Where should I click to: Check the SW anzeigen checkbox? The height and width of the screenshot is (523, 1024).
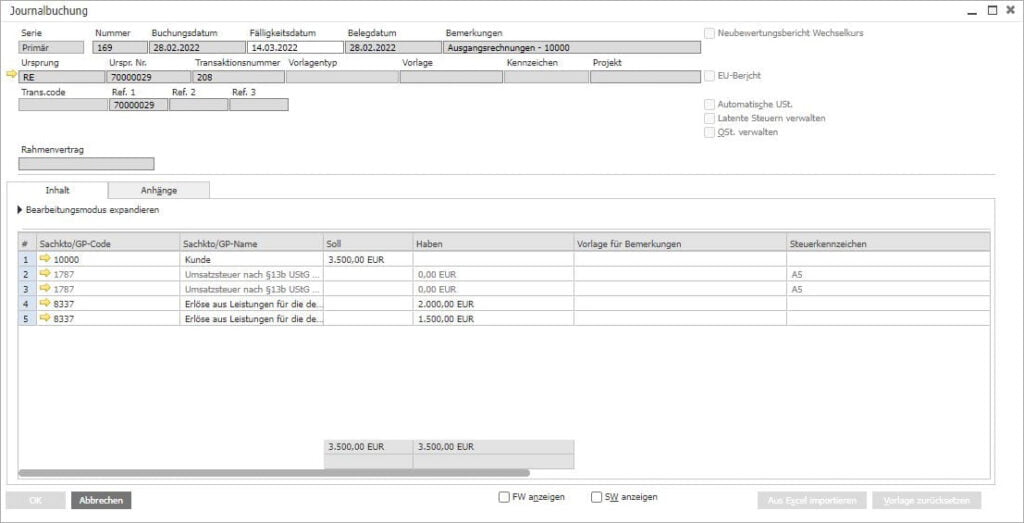coord(597,497)
